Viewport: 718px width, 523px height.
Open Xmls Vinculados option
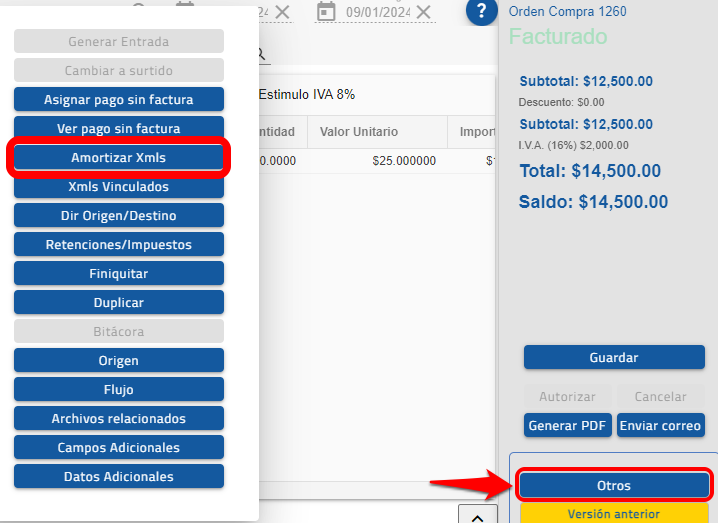click(119, 187)
